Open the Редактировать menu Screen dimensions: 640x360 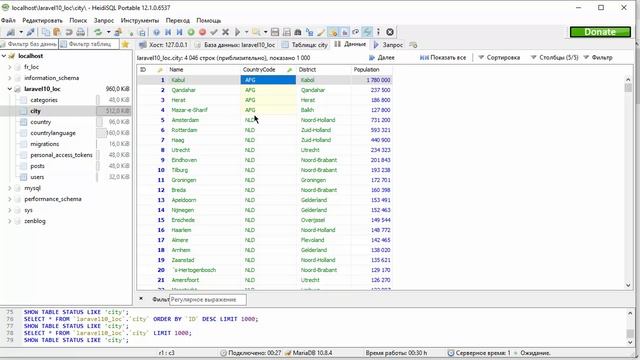click(x=42, y=20)
